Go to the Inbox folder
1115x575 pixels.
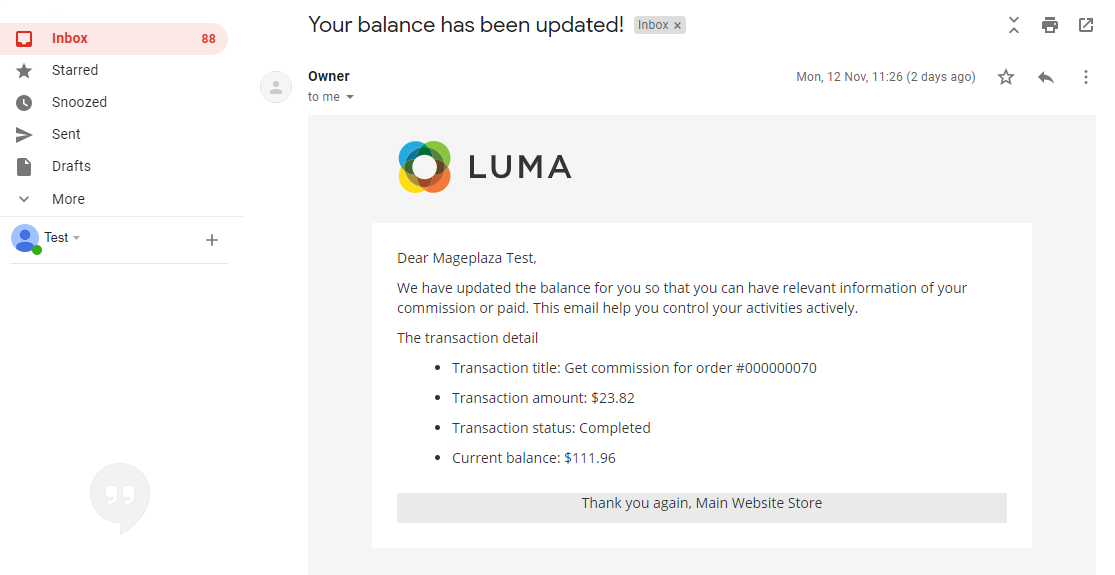(x=70, y=38)
